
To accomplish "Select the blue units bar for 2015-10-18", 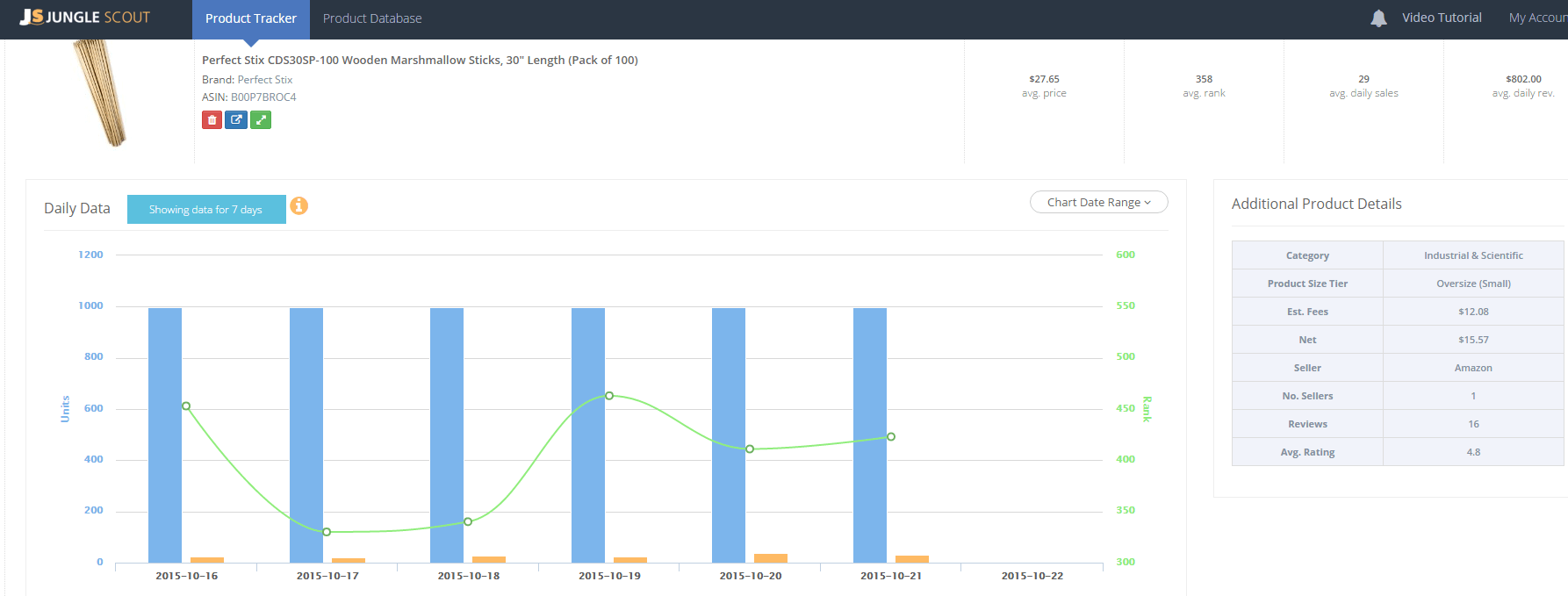I will coord(447,435).
